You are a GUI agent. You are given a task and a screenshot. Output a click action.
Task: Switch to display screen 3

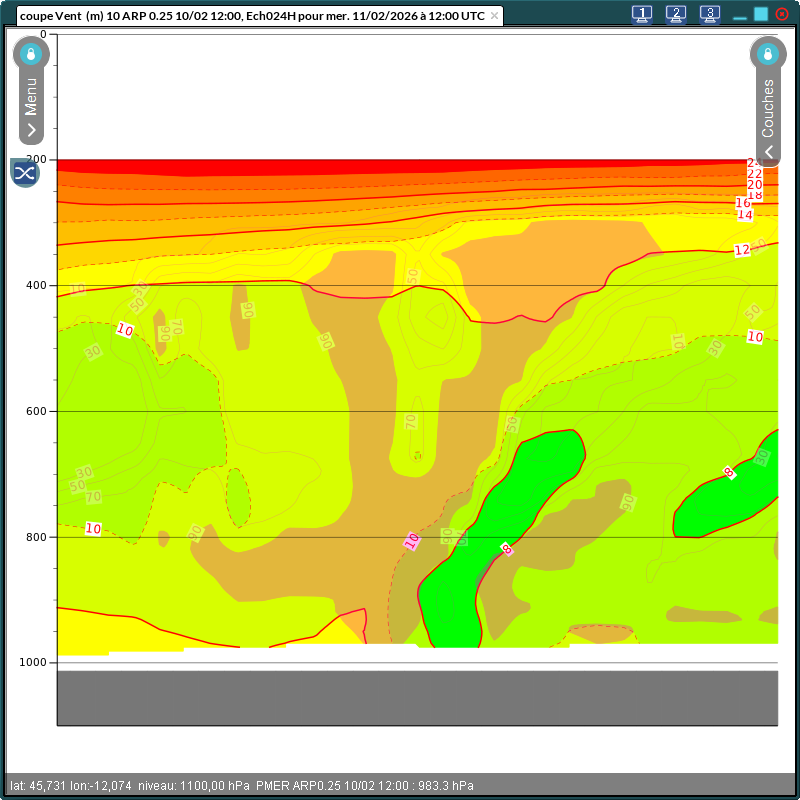[709, 14]
